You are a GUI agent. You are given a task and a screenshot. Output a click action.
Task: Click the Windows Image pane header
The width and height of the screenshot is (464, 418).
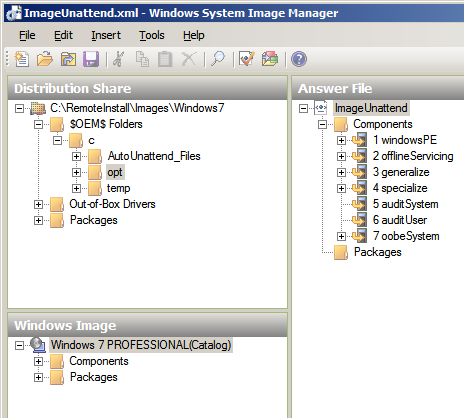pyautogui.click(x=147, y=325)
